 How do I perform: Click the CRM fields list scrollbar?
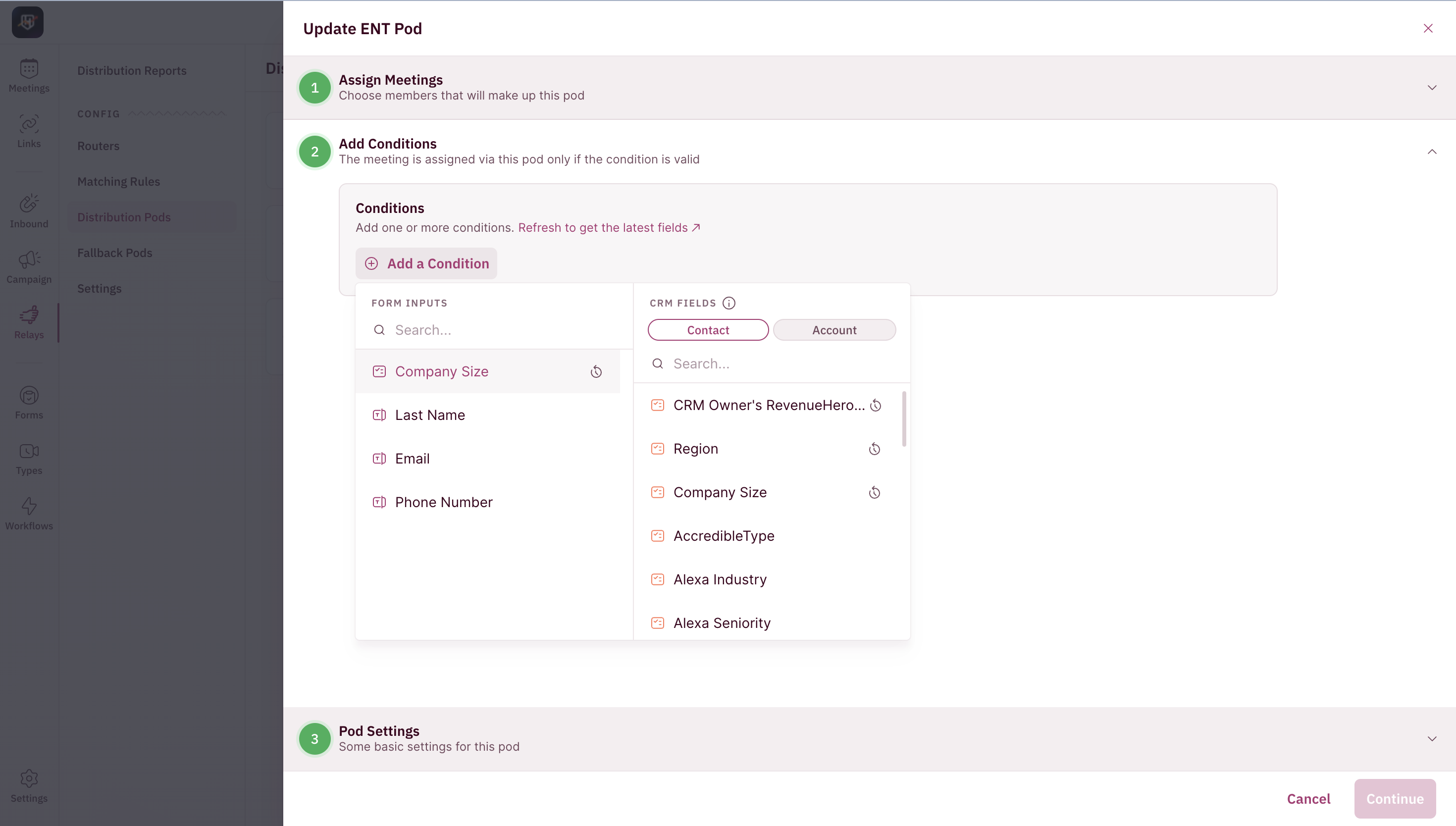point(903,418)
